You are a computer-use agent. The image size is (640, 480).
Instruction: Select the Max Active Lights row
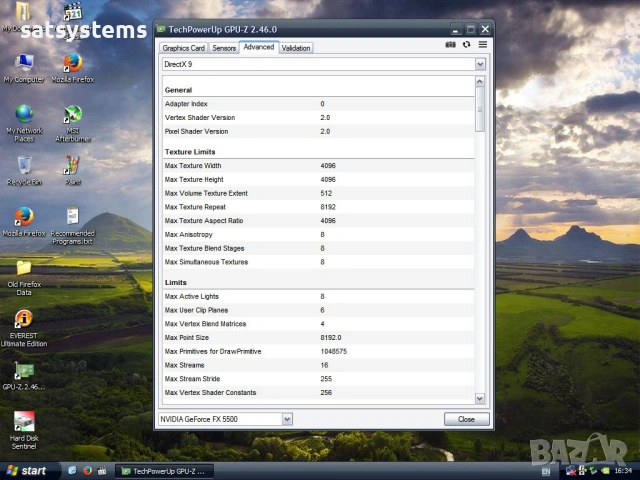(x=318, y=296)
